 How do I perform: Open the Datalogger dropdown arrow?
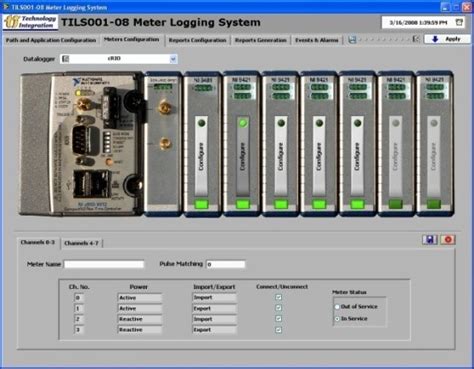(173, 59)
